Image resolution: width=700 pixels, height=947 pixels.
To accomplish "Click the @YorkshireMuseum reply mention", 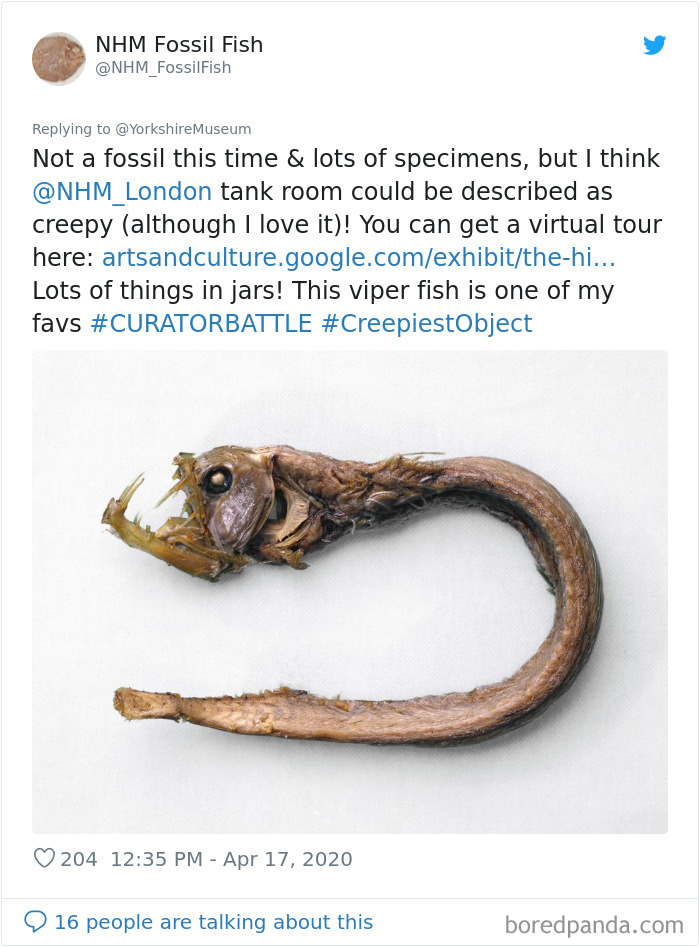I will (182, 129).
